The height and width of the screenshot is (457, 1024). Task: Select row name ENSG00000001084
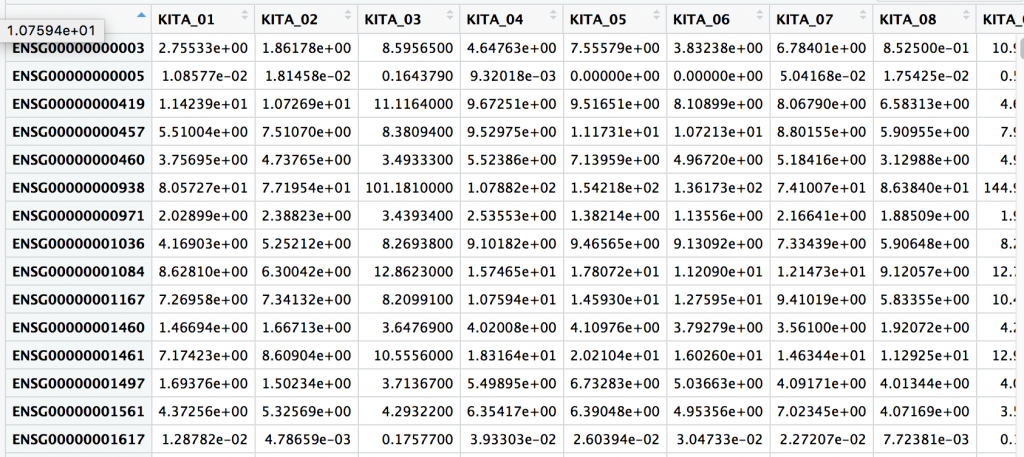[78, 272]
